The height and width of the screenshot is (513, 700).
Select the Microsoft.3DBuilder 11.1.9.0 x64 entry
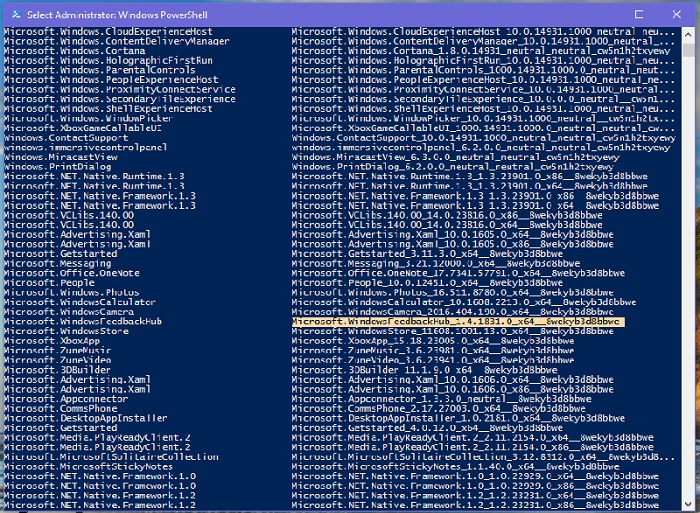click(x=424, y=370)
